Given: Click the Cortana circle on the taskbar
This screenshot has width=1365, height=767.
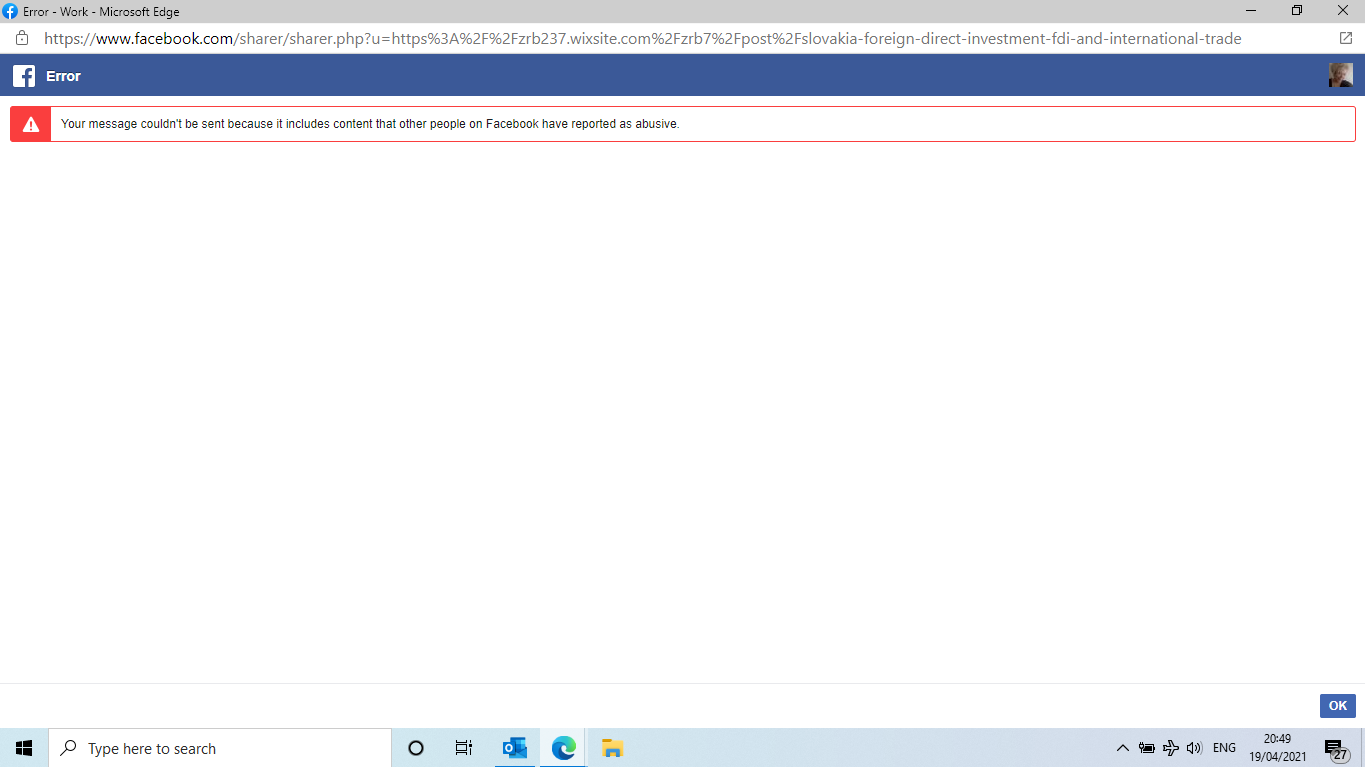Looking at the screenshot, I should tap(415, 747).
